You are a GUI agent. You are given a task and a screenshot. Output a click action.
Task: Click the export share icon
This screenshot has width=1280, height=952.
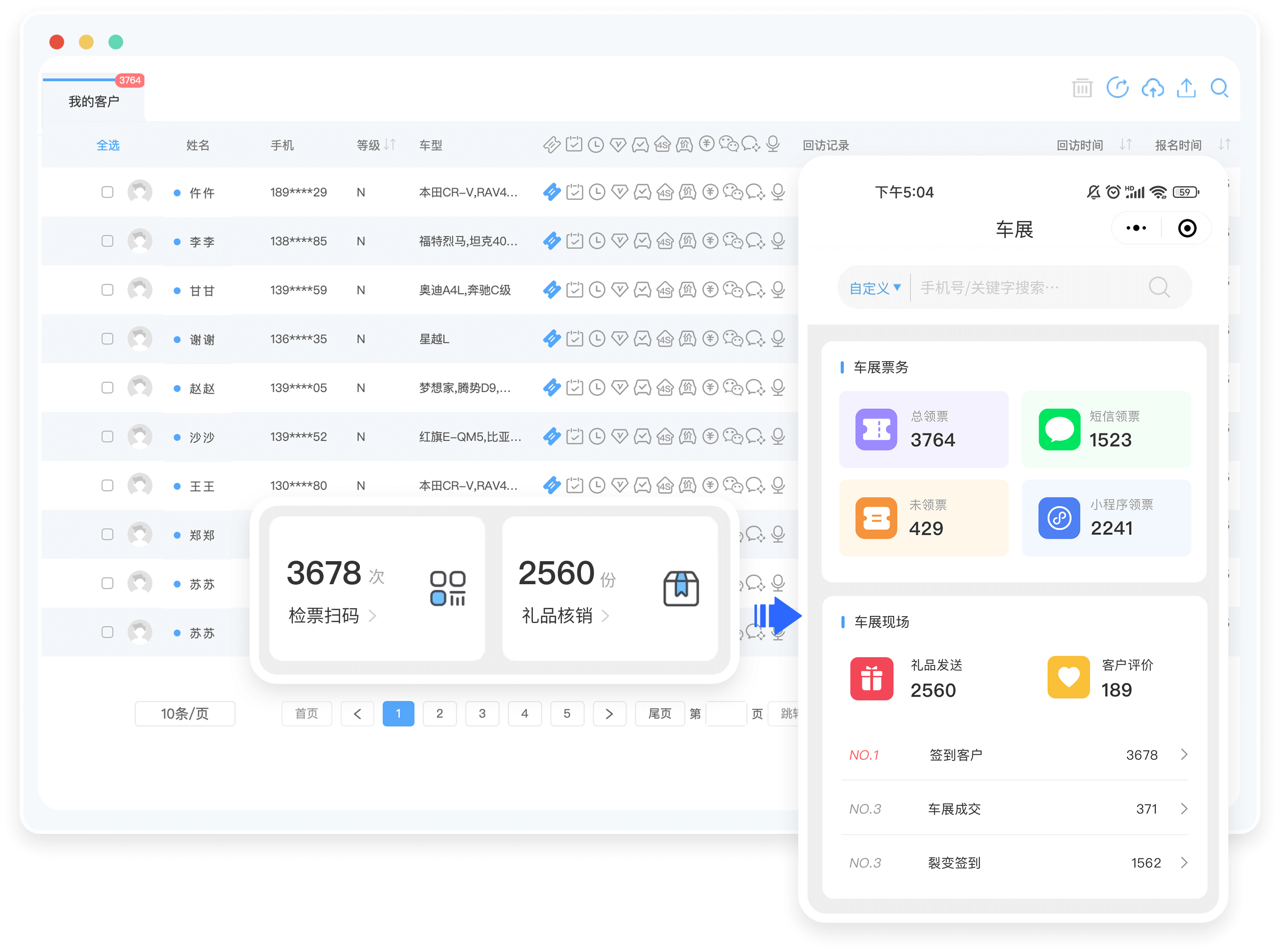pos(1186,88)
